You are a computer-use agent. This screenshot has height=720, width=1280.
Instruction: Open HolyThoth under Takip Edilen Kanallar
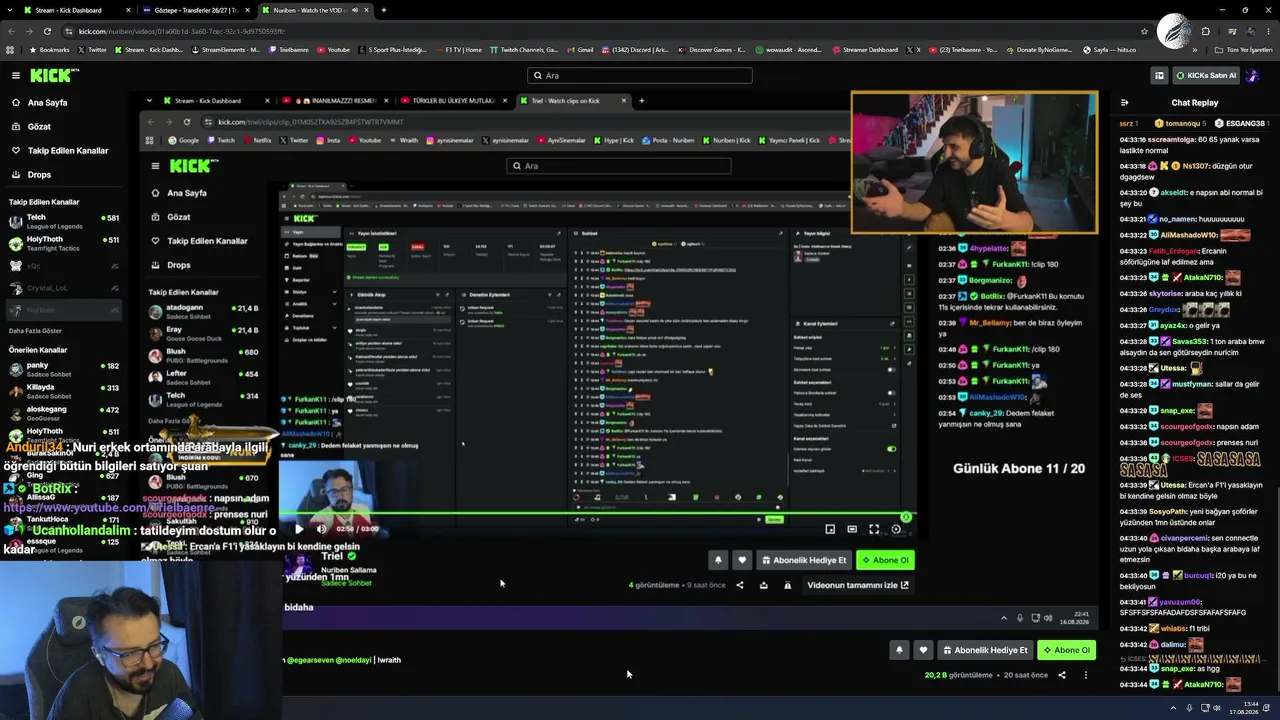62,243
